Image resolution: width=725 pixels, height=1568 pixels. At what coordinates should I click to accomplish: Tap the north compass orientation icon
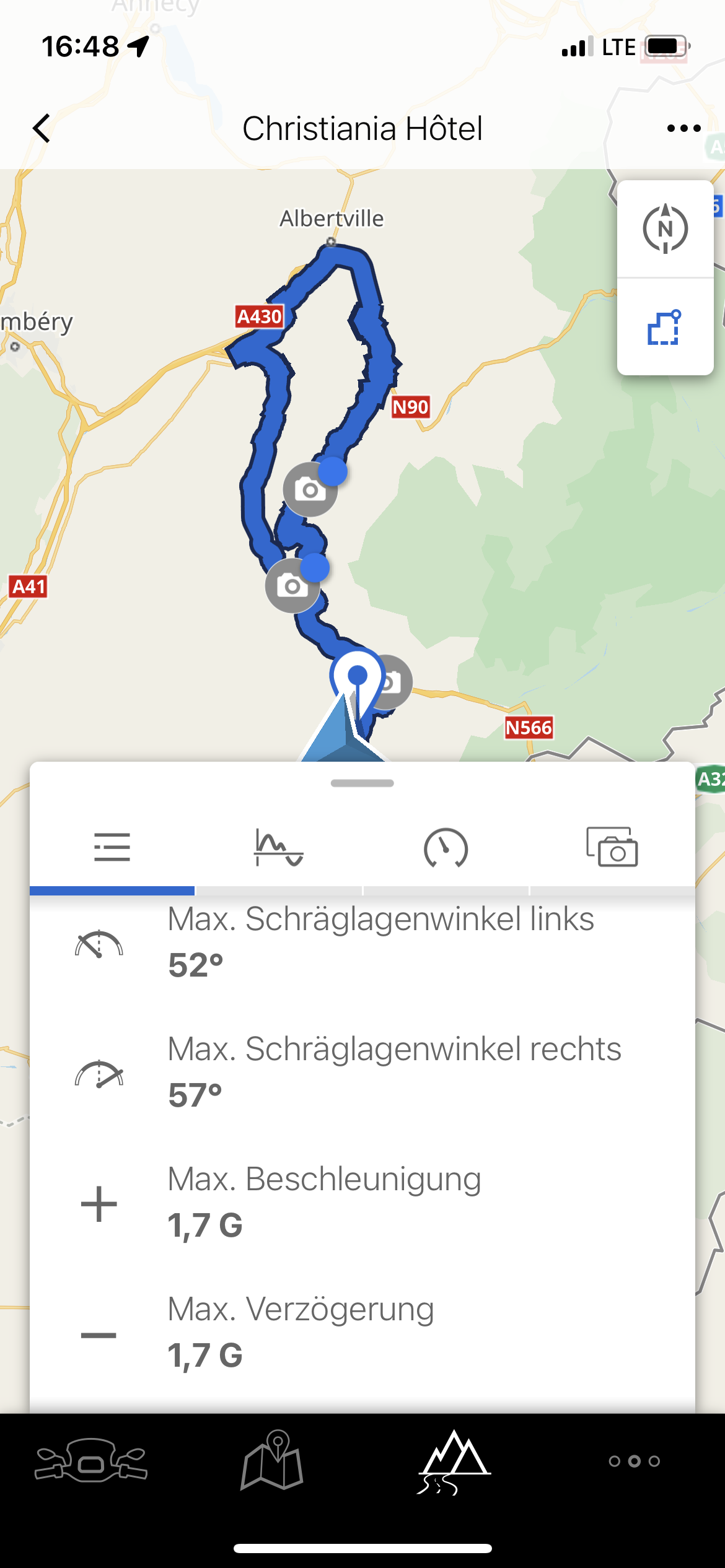[665, 229]
